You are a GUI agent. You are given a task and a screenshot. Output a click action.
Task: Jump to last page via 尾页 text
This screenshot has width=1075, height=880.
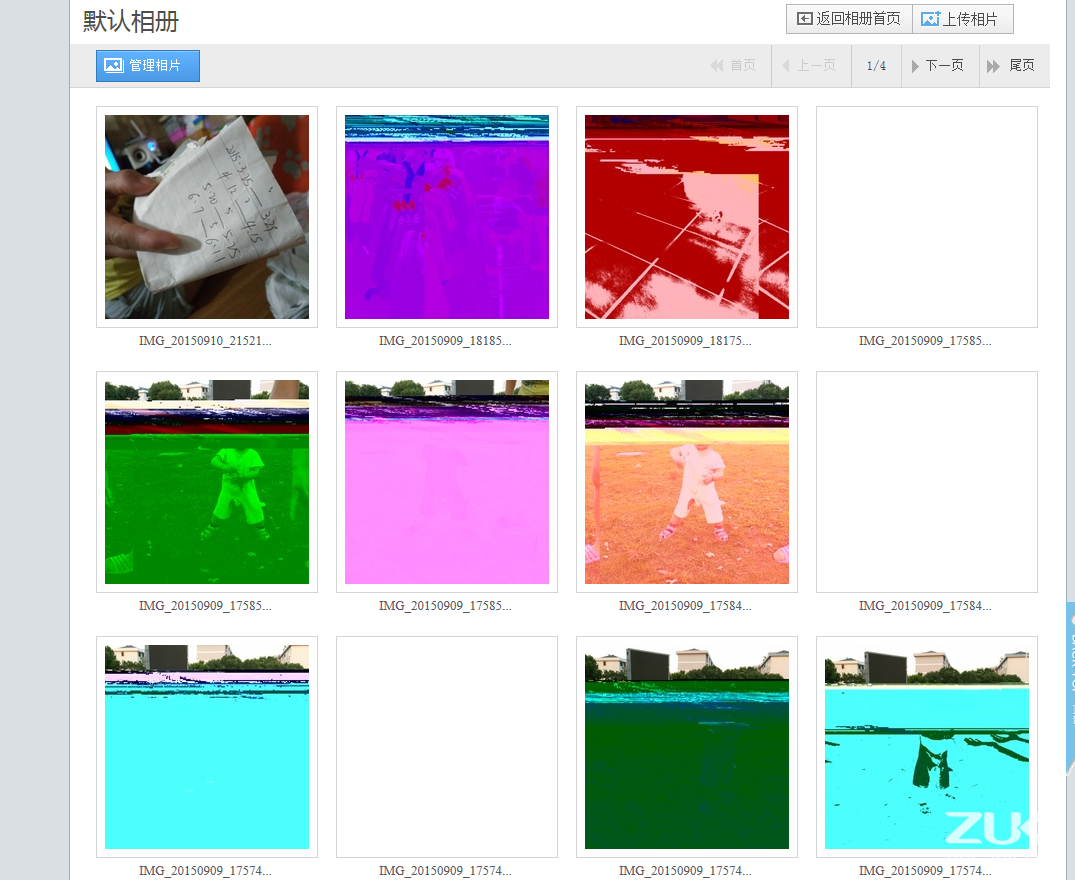click(1022, 66)
